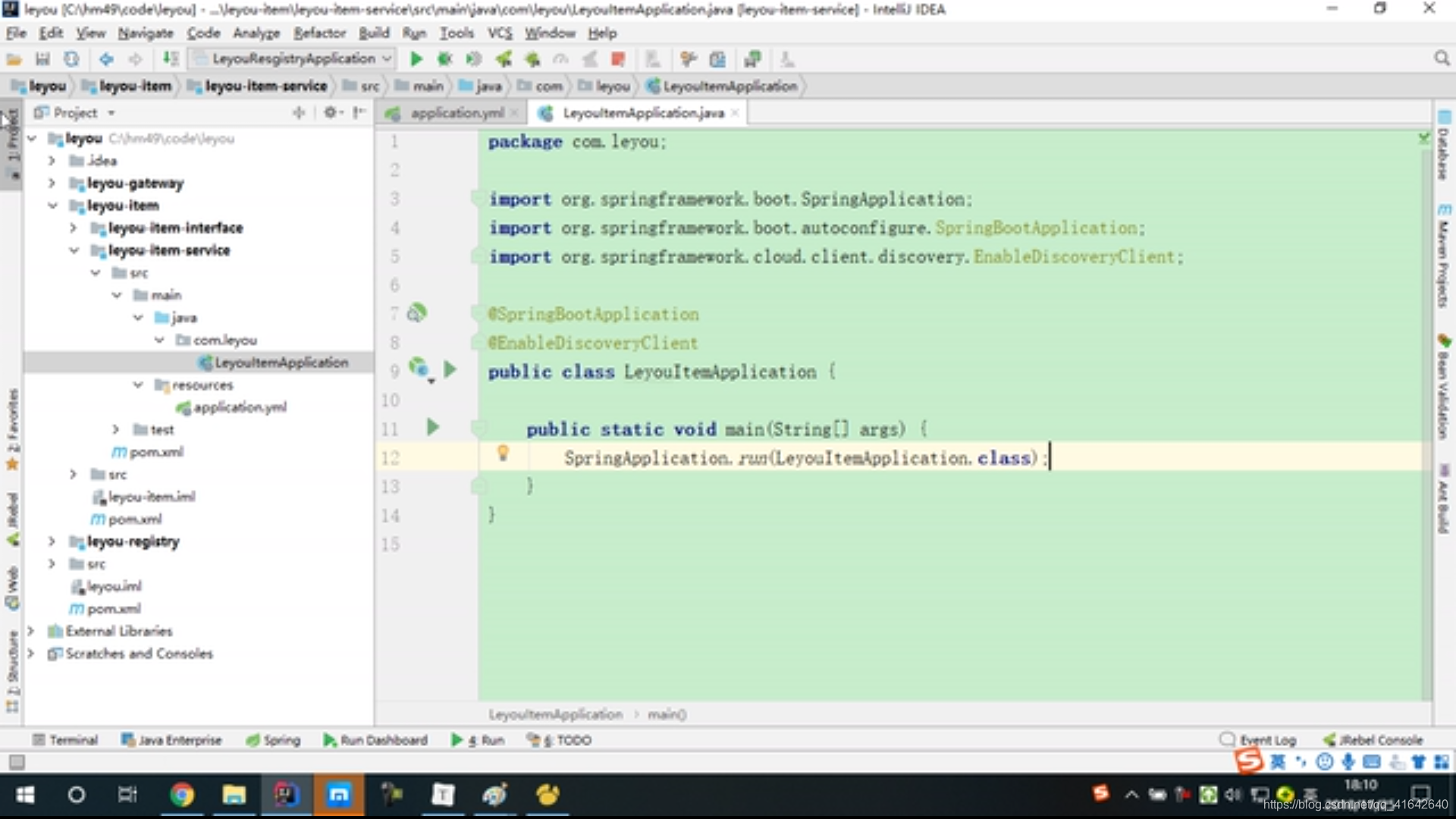Click the Back navigation arrow
The image size is (1456, 819).
point(106,59)
